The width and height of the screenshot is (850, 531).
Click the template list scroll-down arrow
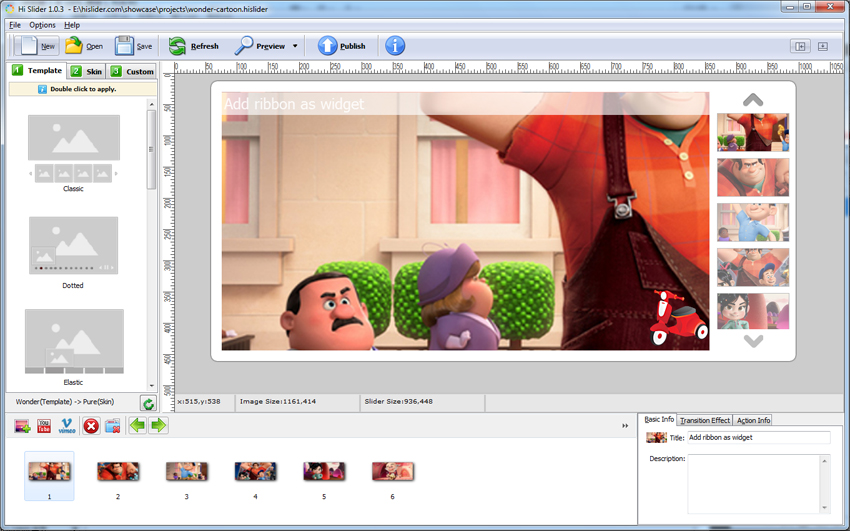(x=151, y=385)
